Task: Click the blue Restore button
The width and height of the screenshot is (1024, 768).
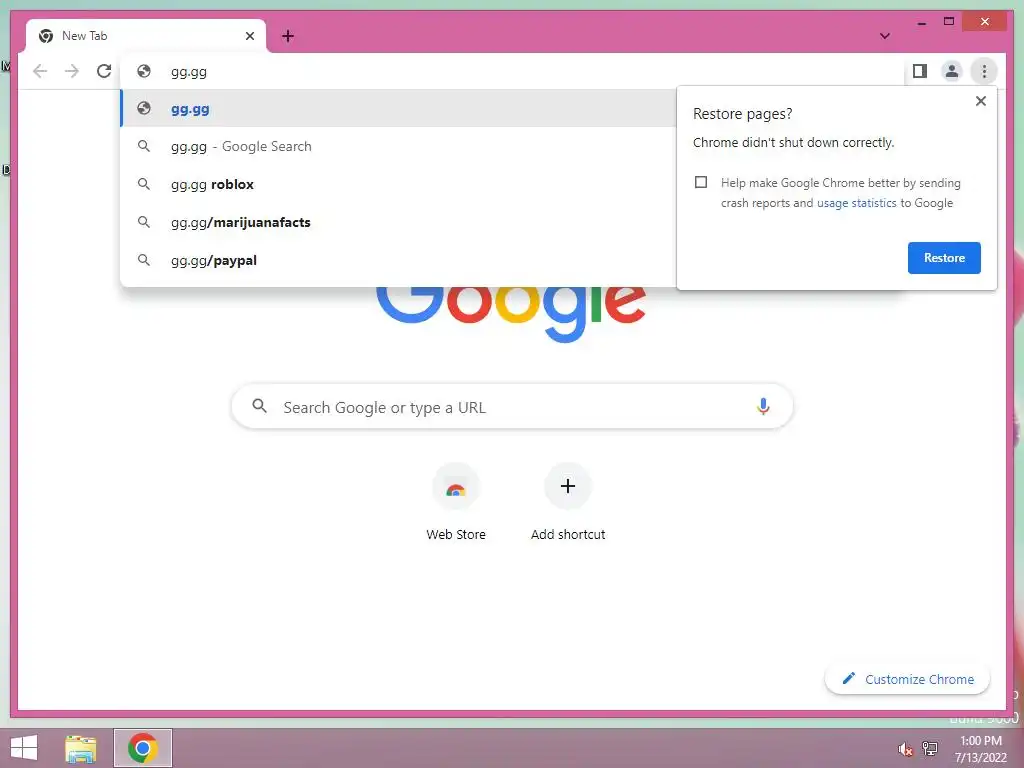Action: tap(944, 258)
